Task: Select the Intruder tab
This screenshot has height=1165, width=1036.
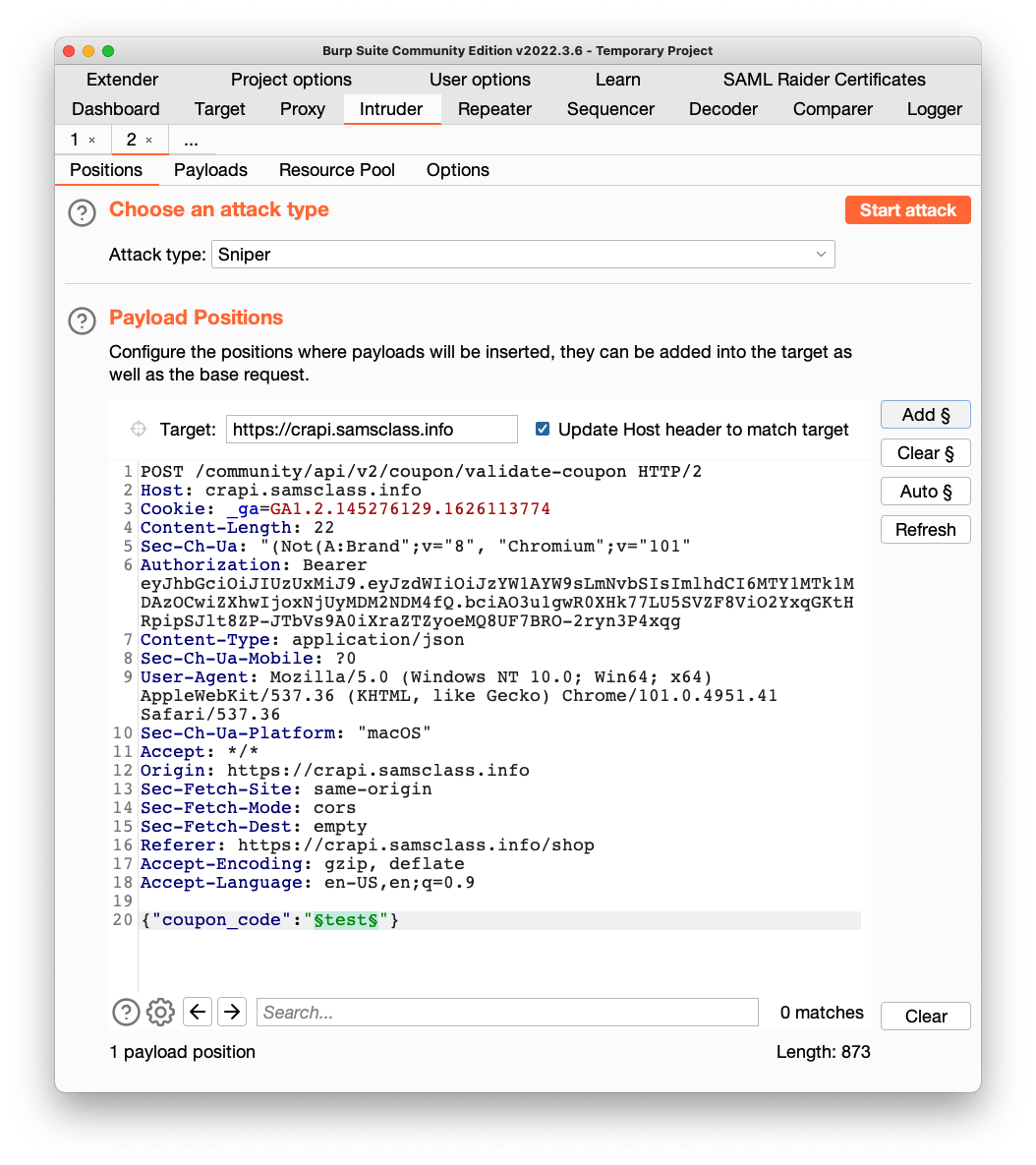Action: pyautogui.click(x=391, y=109)
